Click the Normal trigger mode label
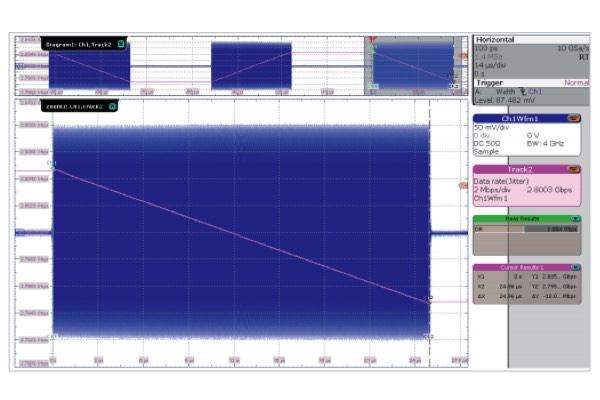The image size is (600, 400). (576, 83)
